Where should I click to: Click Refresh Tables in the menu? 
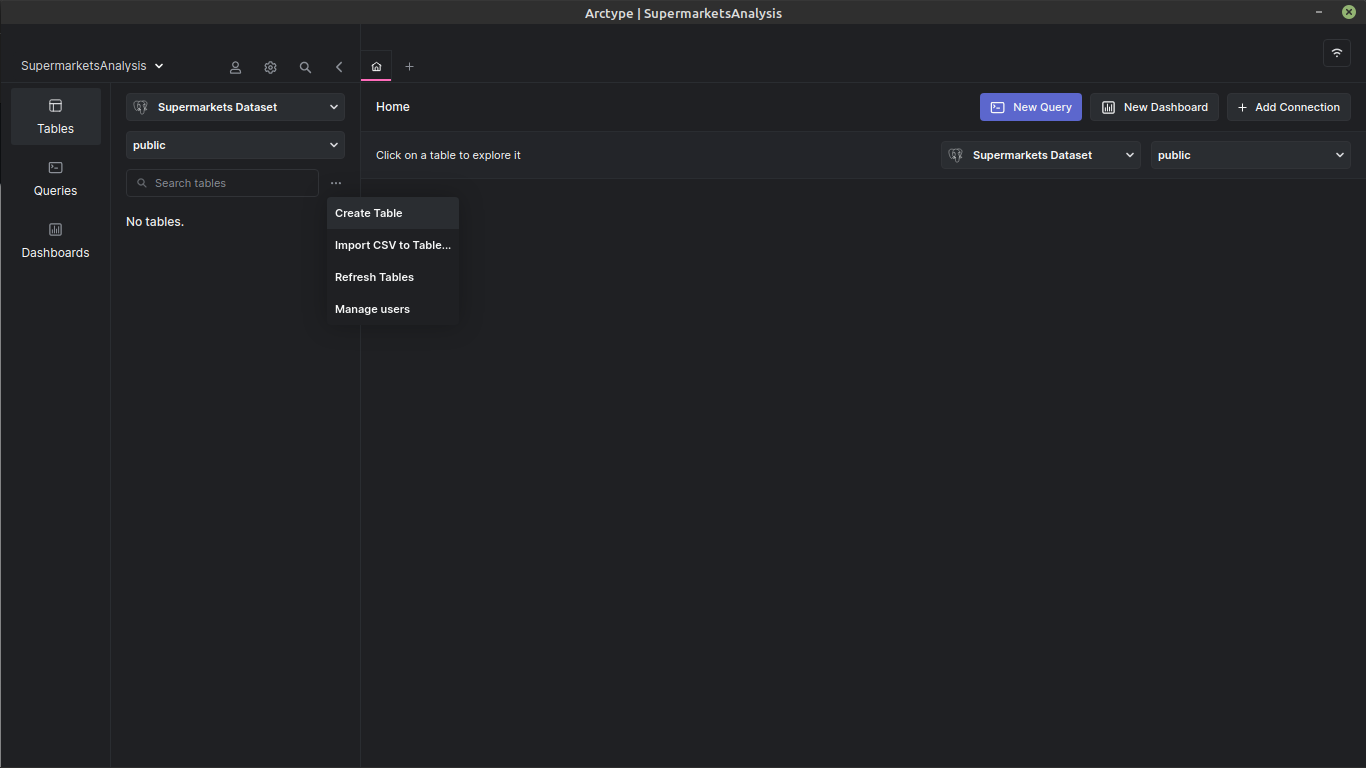point(374,277)
